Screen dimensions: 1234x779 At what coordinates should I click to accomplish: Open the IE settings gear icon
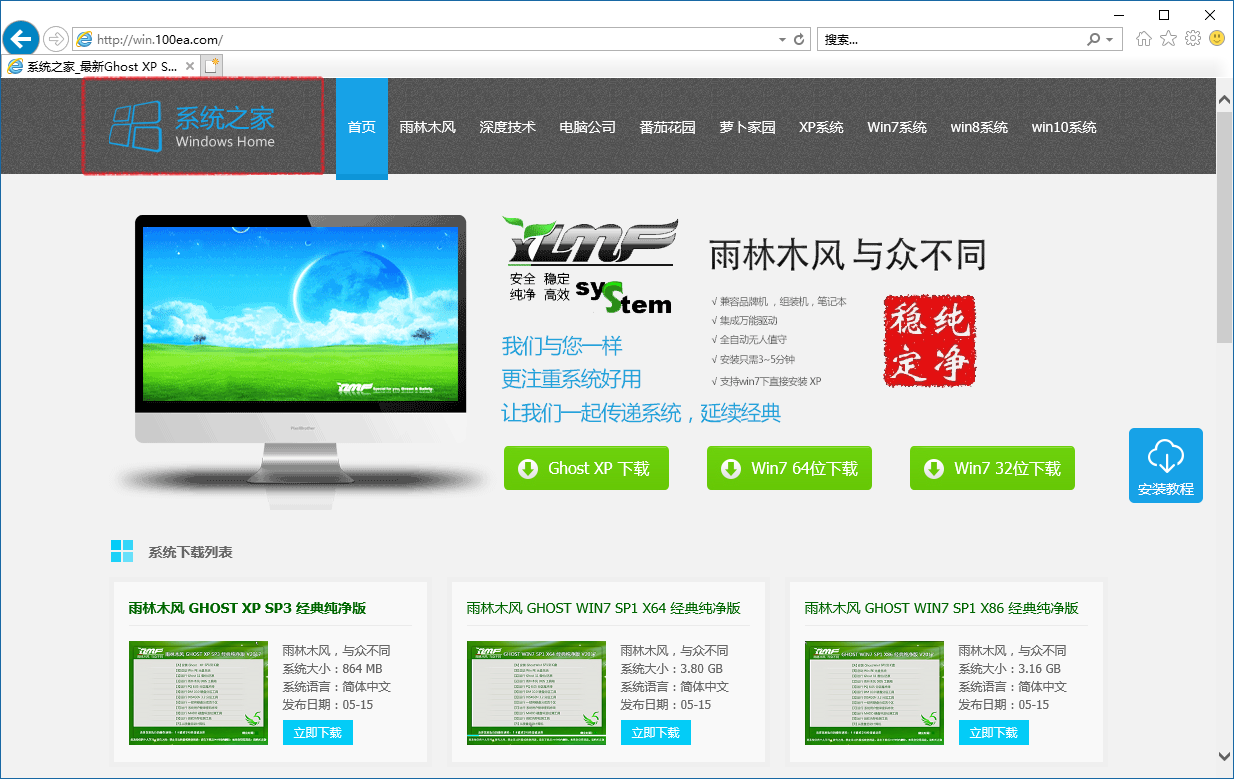[1192, 39]
